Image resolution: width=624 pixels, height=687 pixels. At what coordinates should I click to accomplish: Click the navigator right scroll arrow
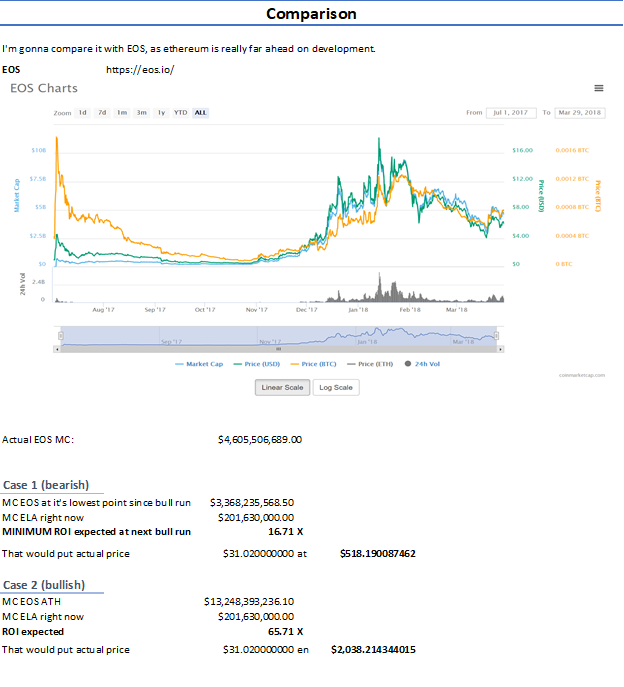pos(501,349)
